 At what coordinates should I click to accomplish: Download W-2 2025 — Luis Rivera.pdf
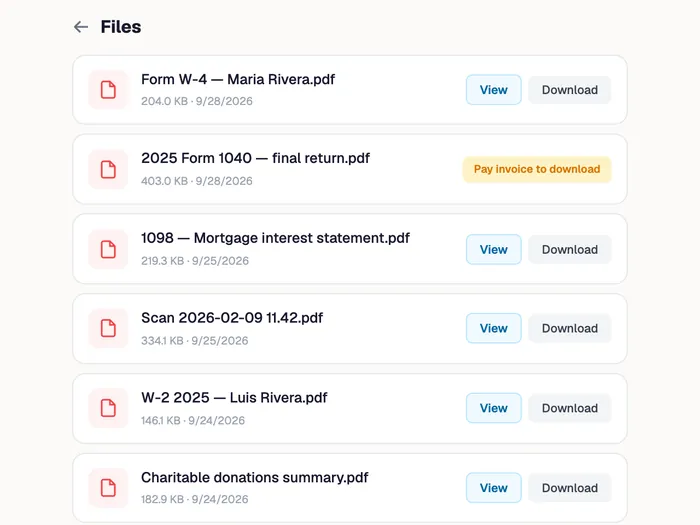pyautogui.click(x=570, y=408)
